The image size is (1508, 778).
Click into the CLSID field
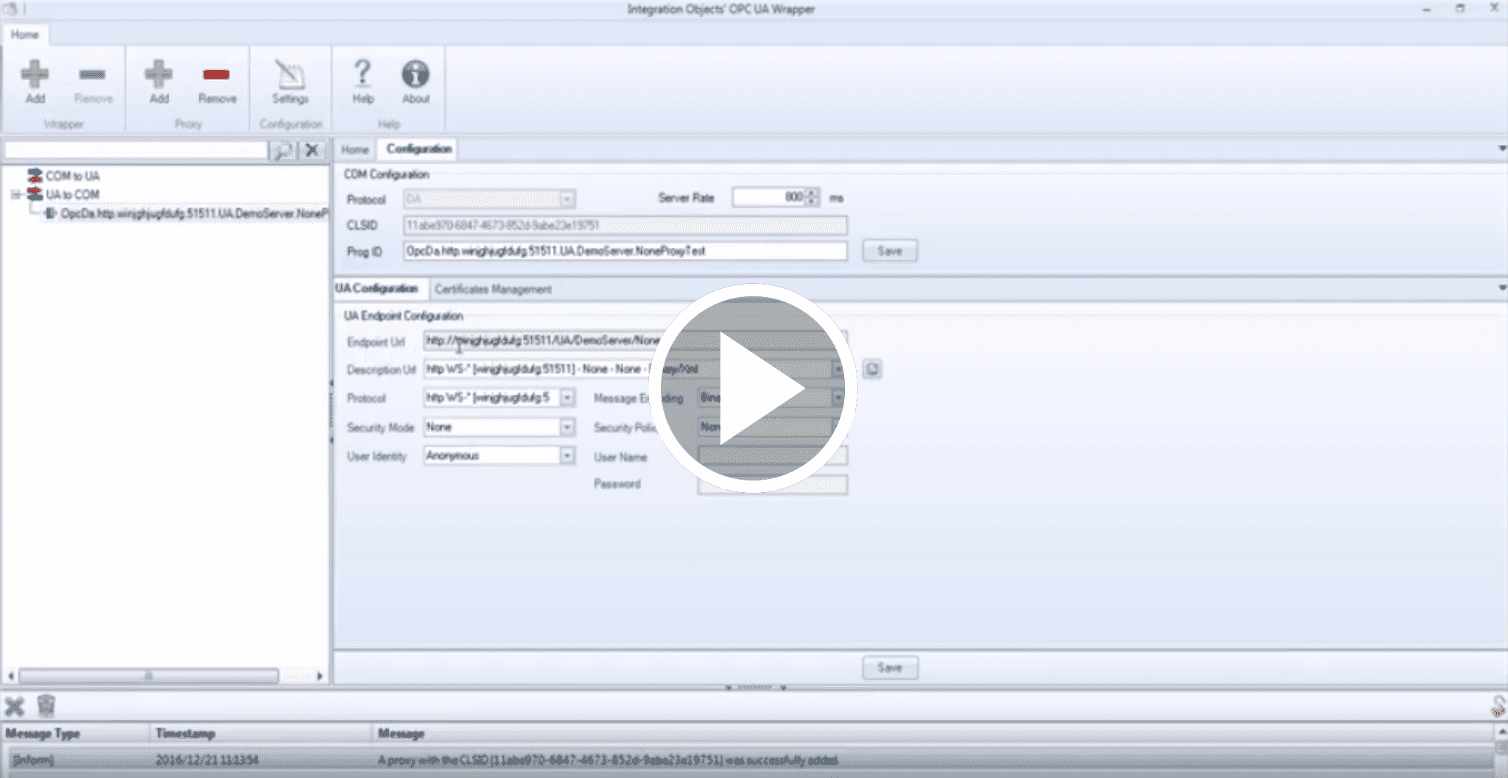click(625, 225)
